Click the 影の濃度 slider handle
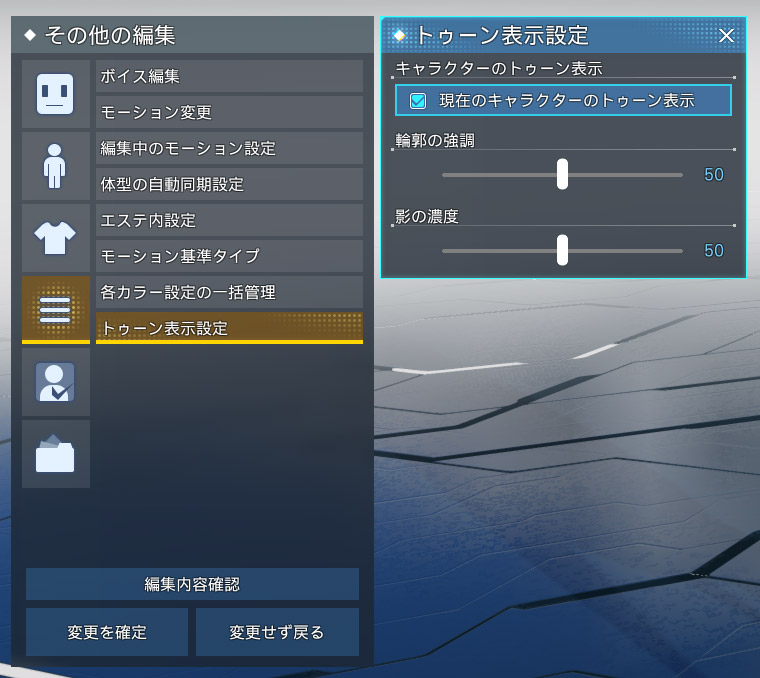The height and width of the screenshot is (678, 760). (x=562, y=250)
